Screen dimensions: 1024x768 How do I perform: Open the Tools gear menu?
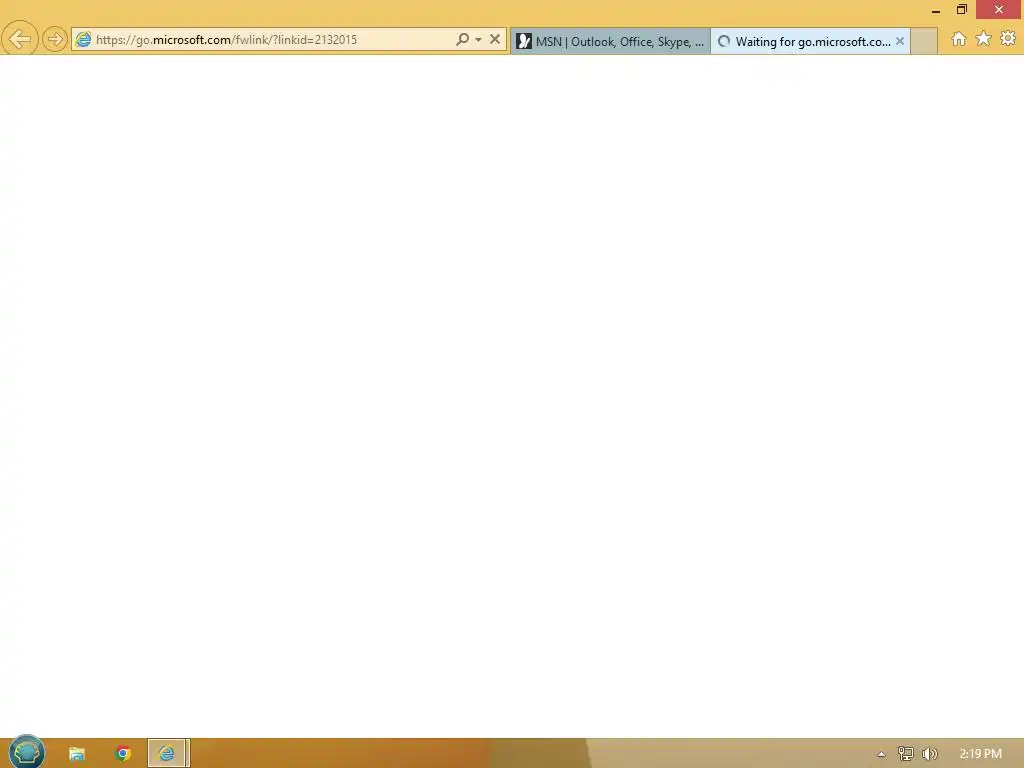[1008, 39]
